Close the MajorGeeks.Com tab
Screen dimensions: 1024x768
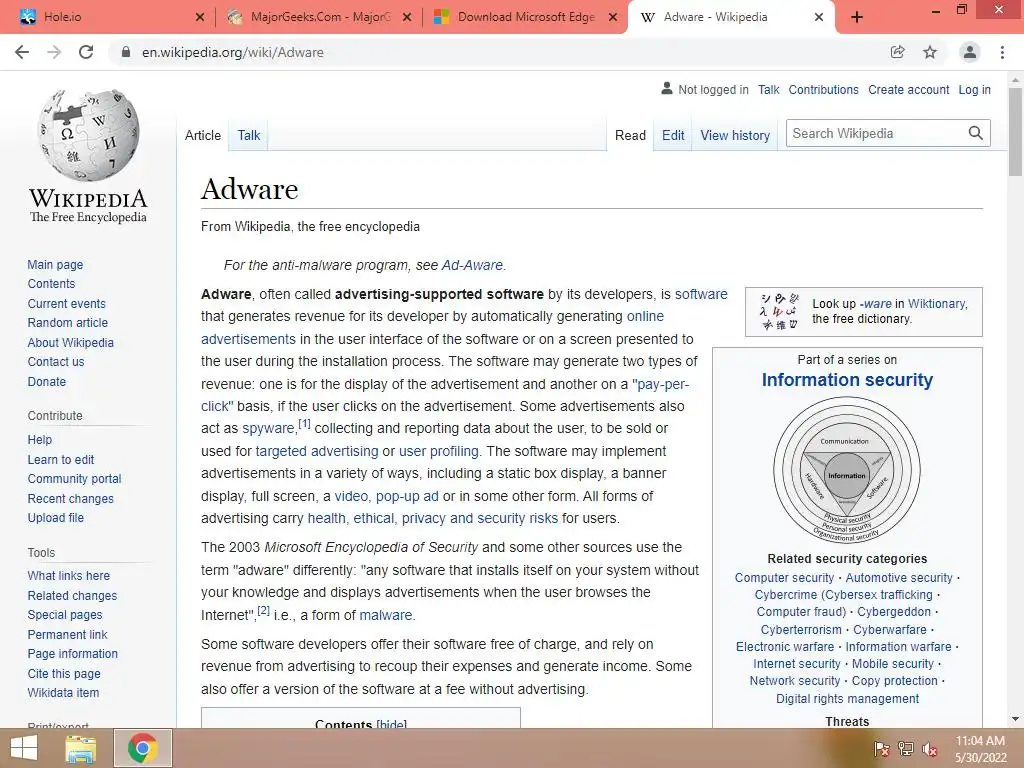point(407,18)
